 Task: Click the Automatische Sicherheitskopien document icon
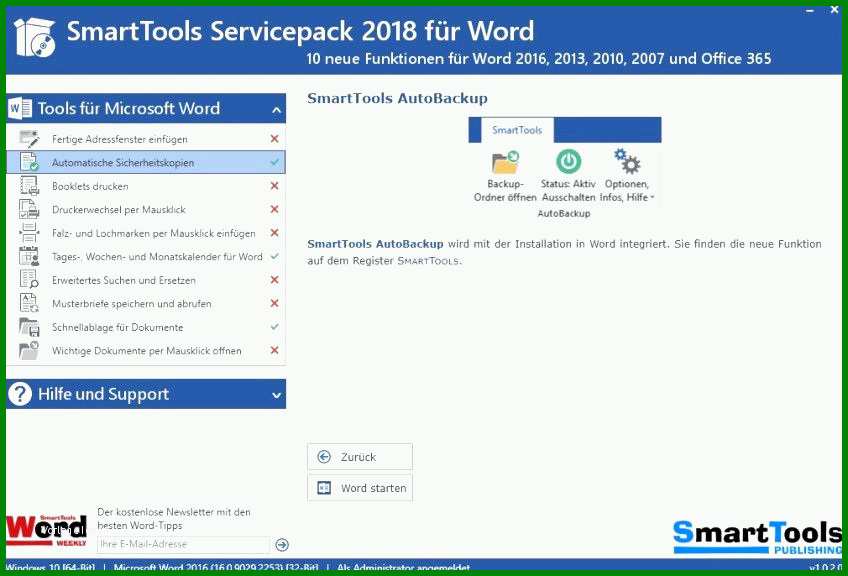click(x=29, y=162)
